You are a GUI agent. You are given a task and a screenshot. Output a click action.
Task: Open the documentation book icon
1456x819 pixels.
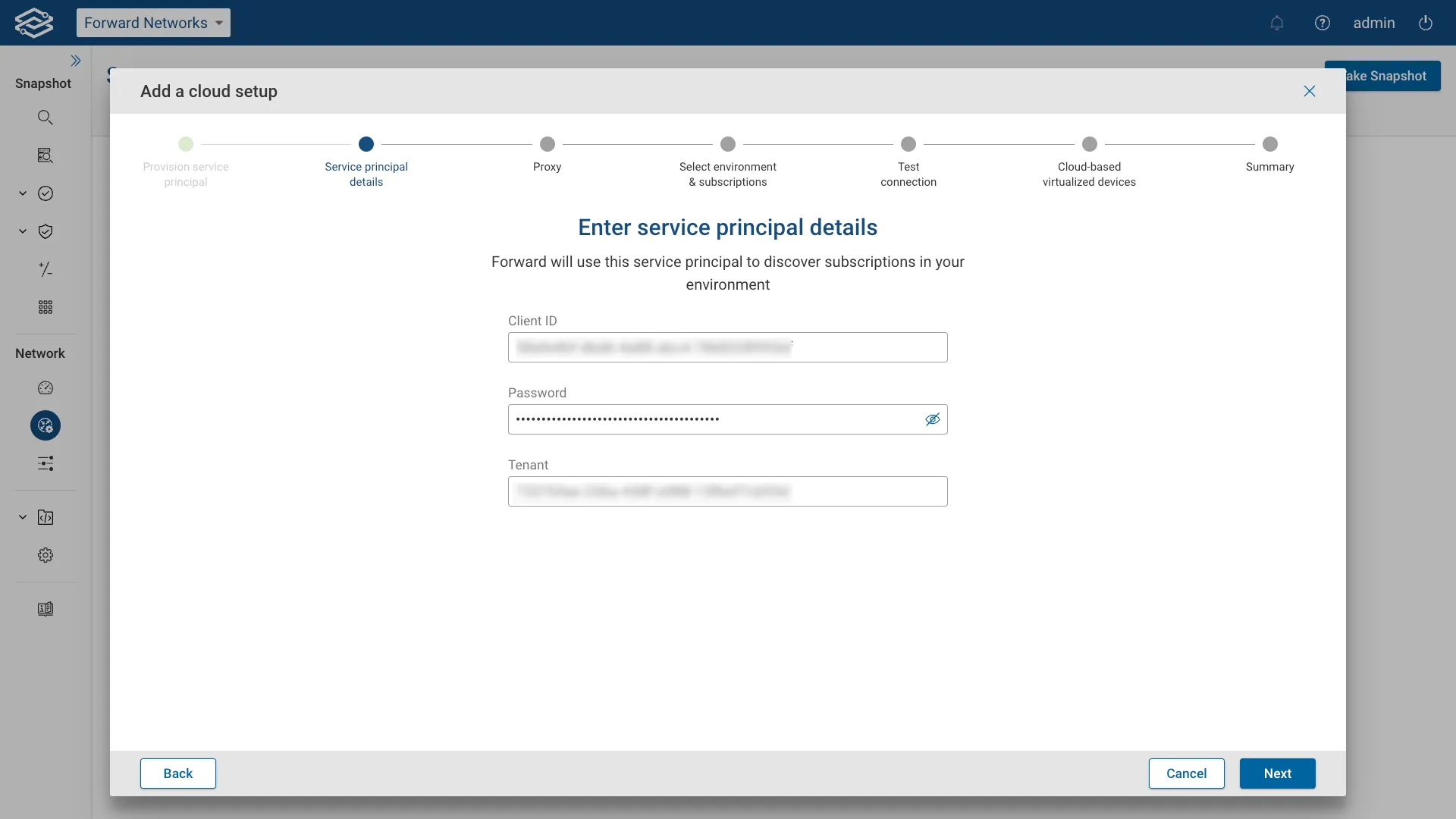point(45,609)
